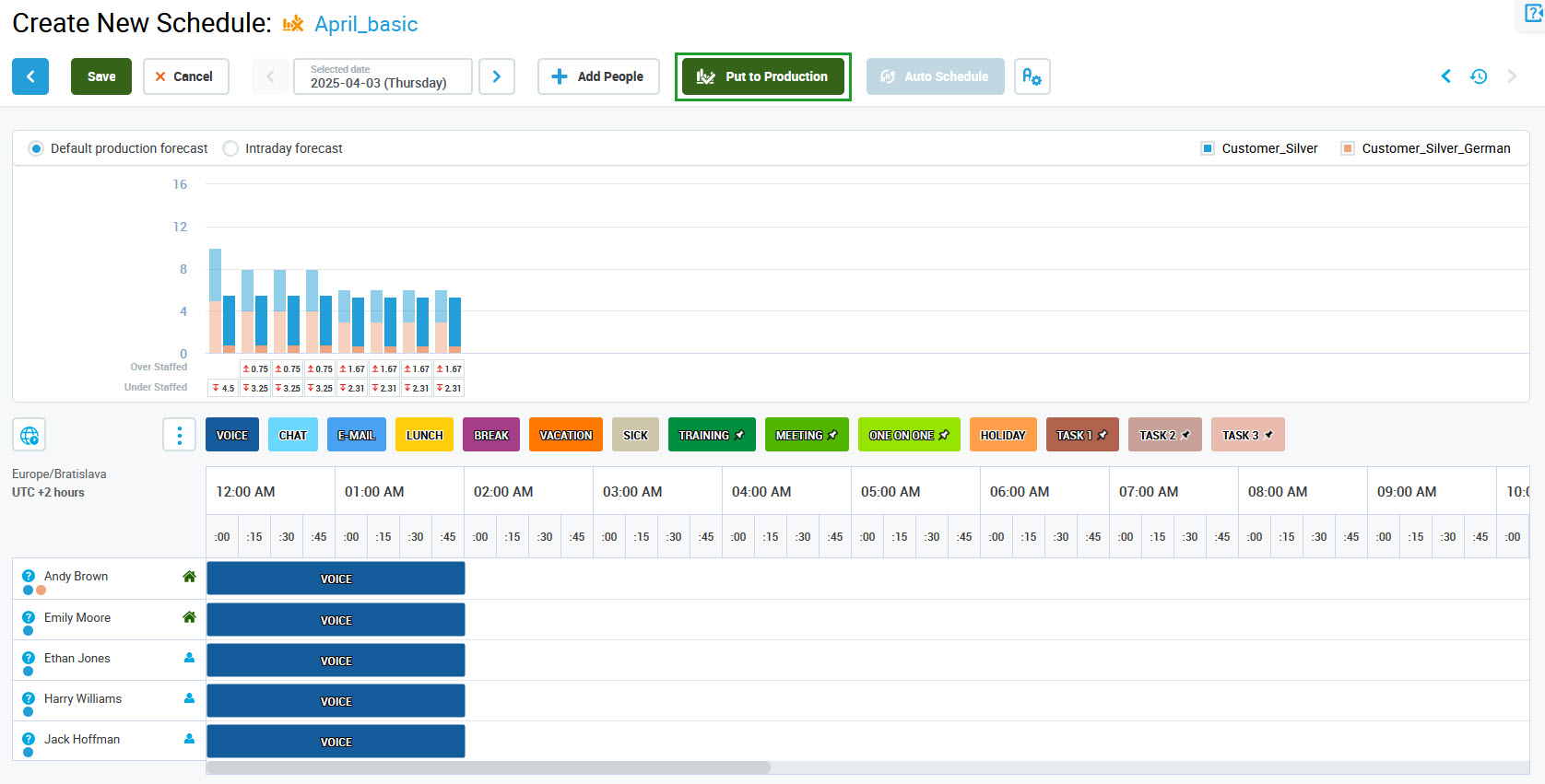Select Default production forecast radio

(x=36, y=148)
